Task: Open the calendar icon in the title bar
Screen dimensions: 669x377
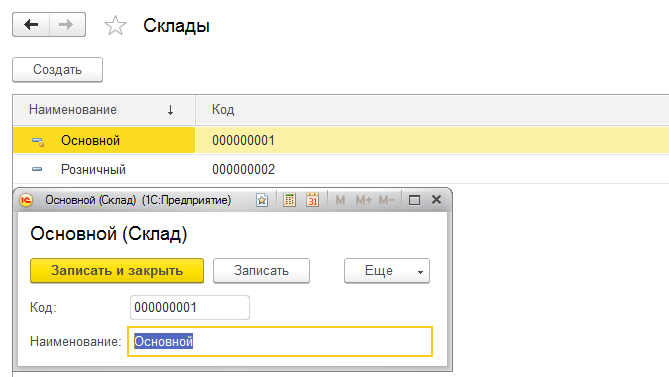Action: tap(312, 200)
